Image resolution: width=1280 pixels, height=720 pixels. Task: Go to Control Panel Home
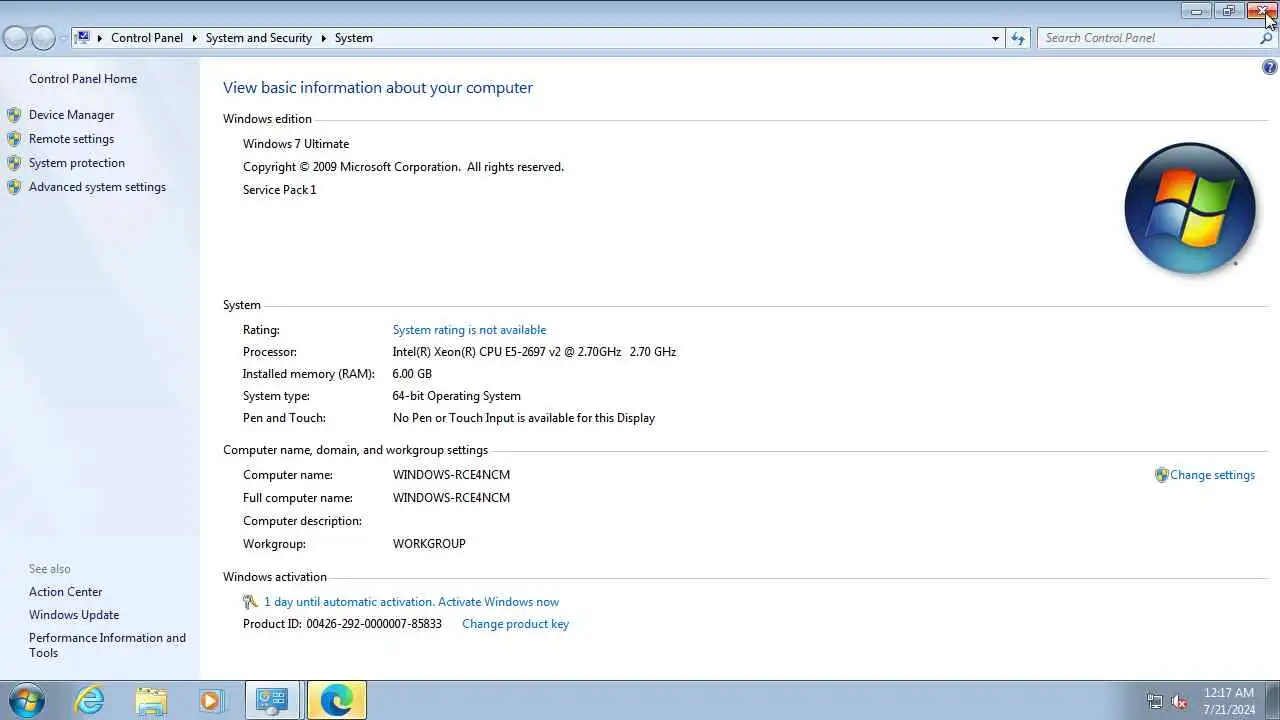click(83, 79)
